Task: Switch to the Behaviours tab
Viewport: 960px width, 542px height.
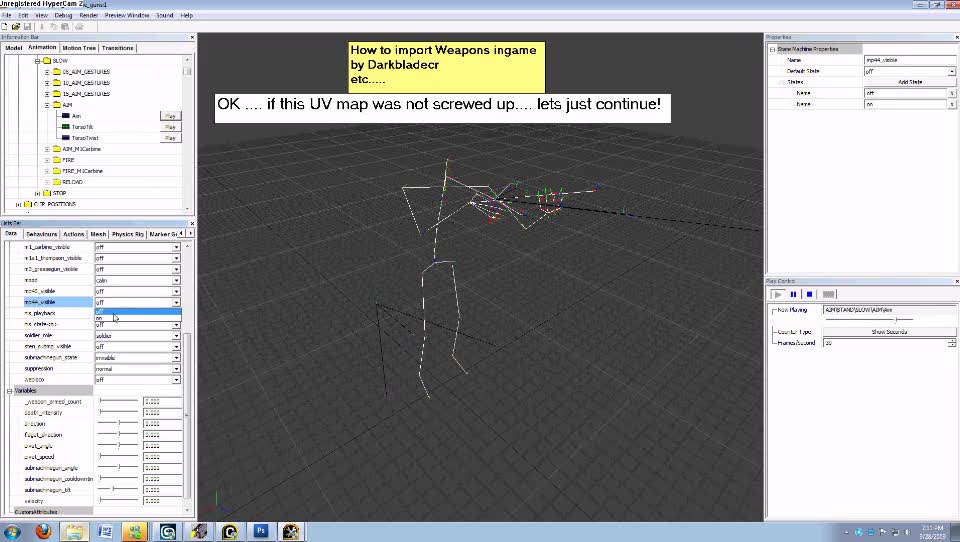Action: (x=42, y=234)
